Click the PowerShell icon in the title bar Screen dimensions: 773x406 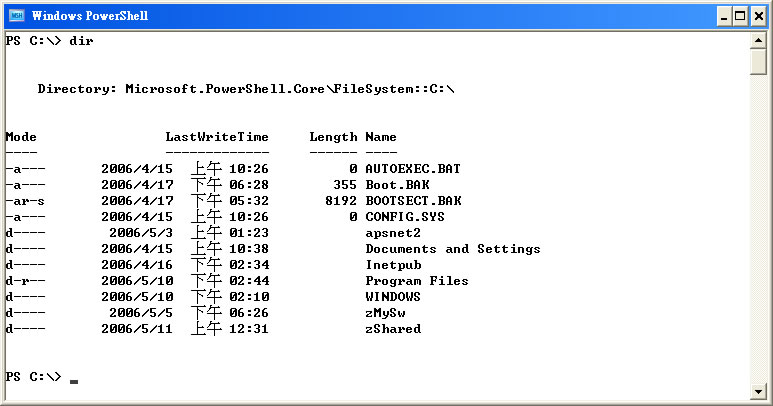coord(17,16)
